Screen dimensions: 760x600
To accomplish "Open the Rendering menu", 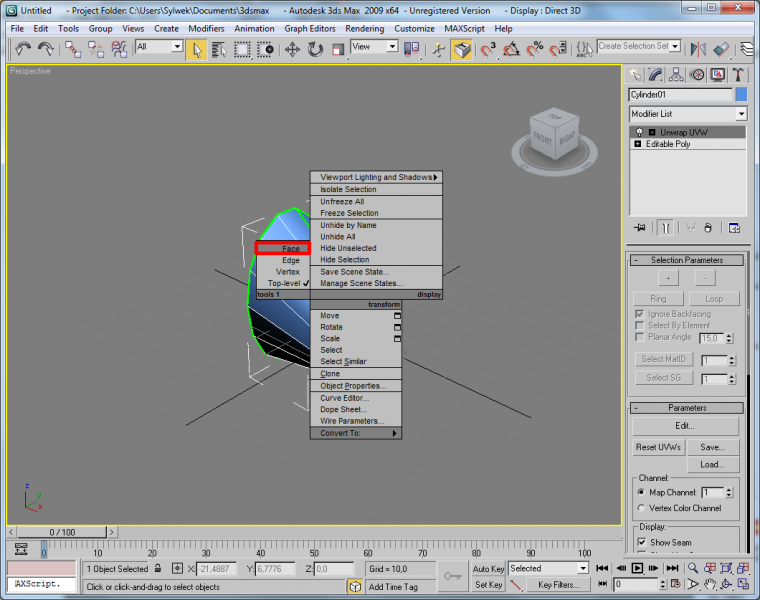I will coord(364,29).
